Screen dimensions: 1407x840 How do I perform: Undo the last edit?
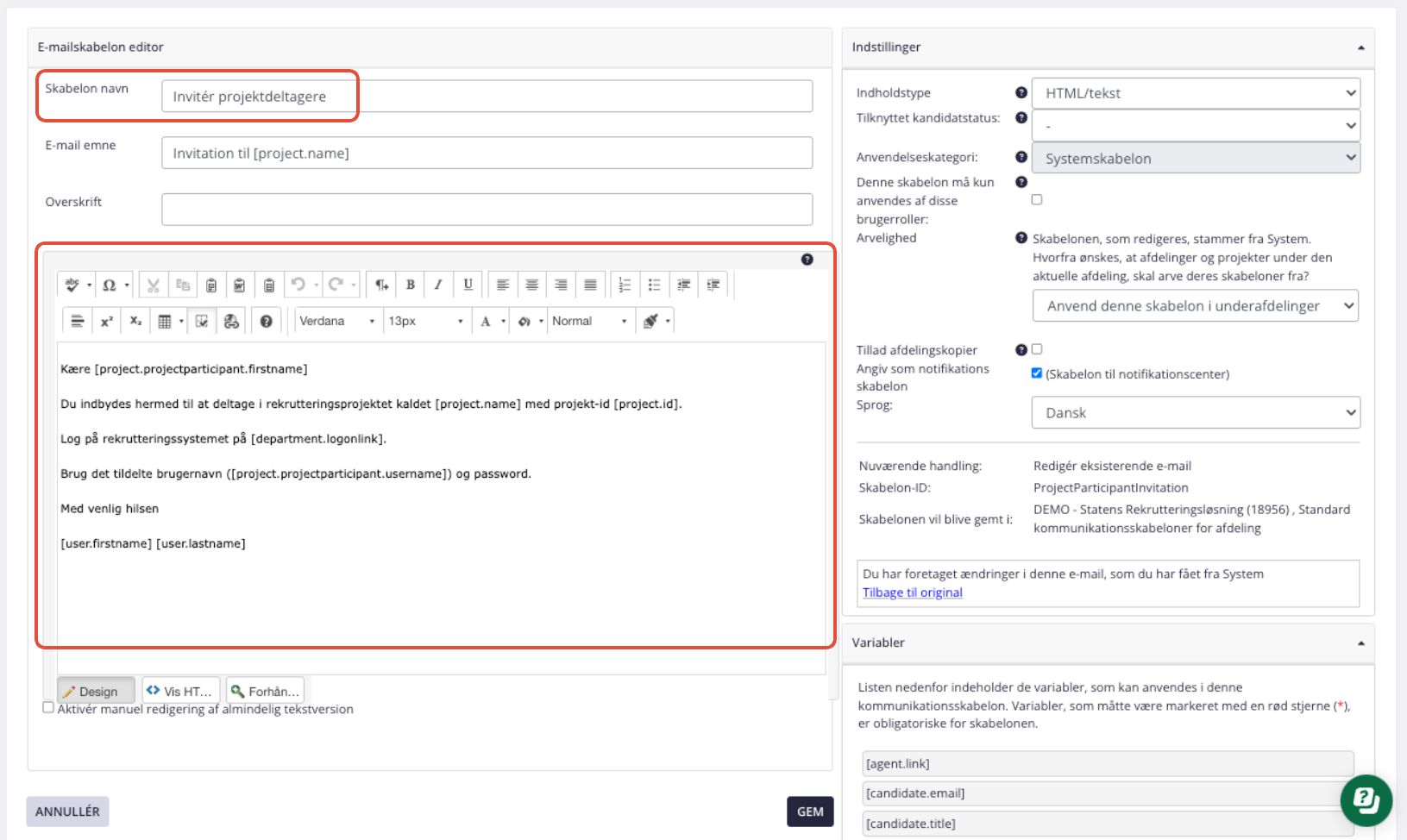click(x=298, y=285)
